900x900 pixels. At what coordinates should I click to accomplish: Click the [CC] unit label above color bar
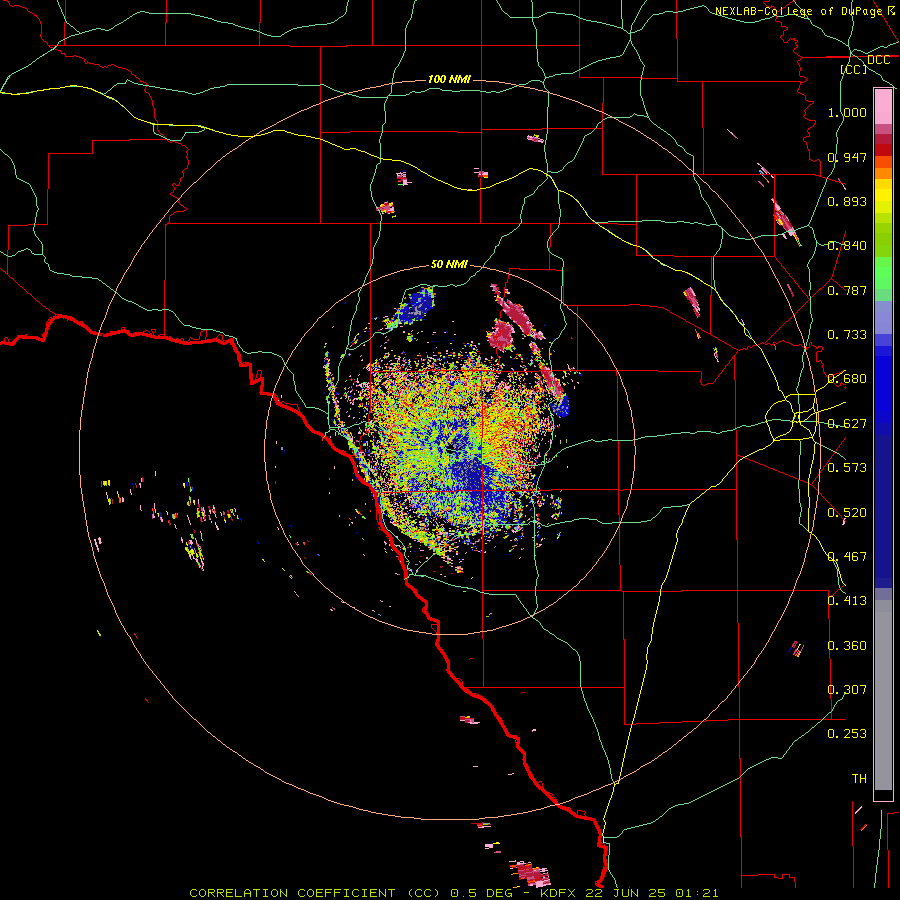(x=854, y=69)
